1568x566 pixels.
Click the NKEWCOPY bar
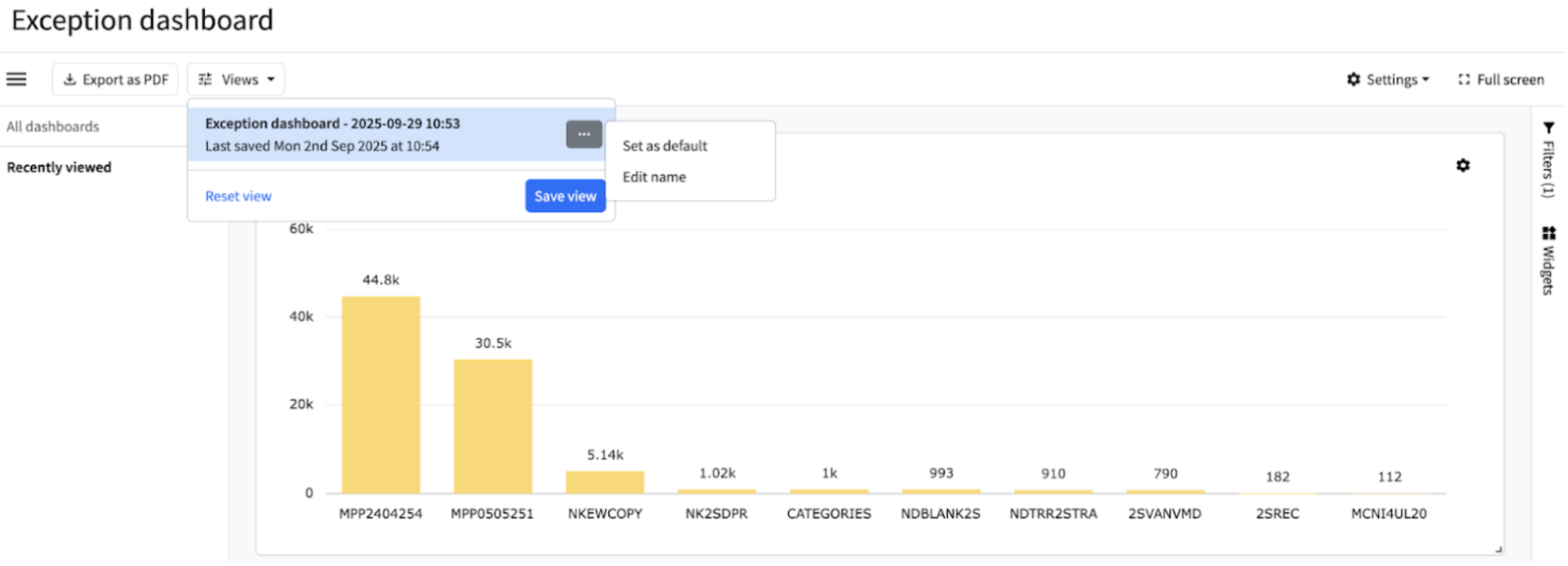point(605,482)
